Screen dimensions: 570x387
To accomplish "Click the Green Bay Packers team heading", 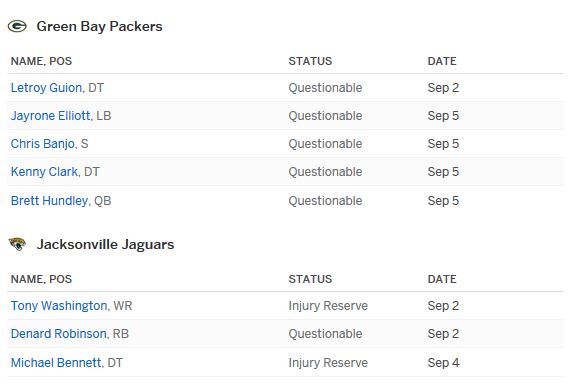I will 99,27.
